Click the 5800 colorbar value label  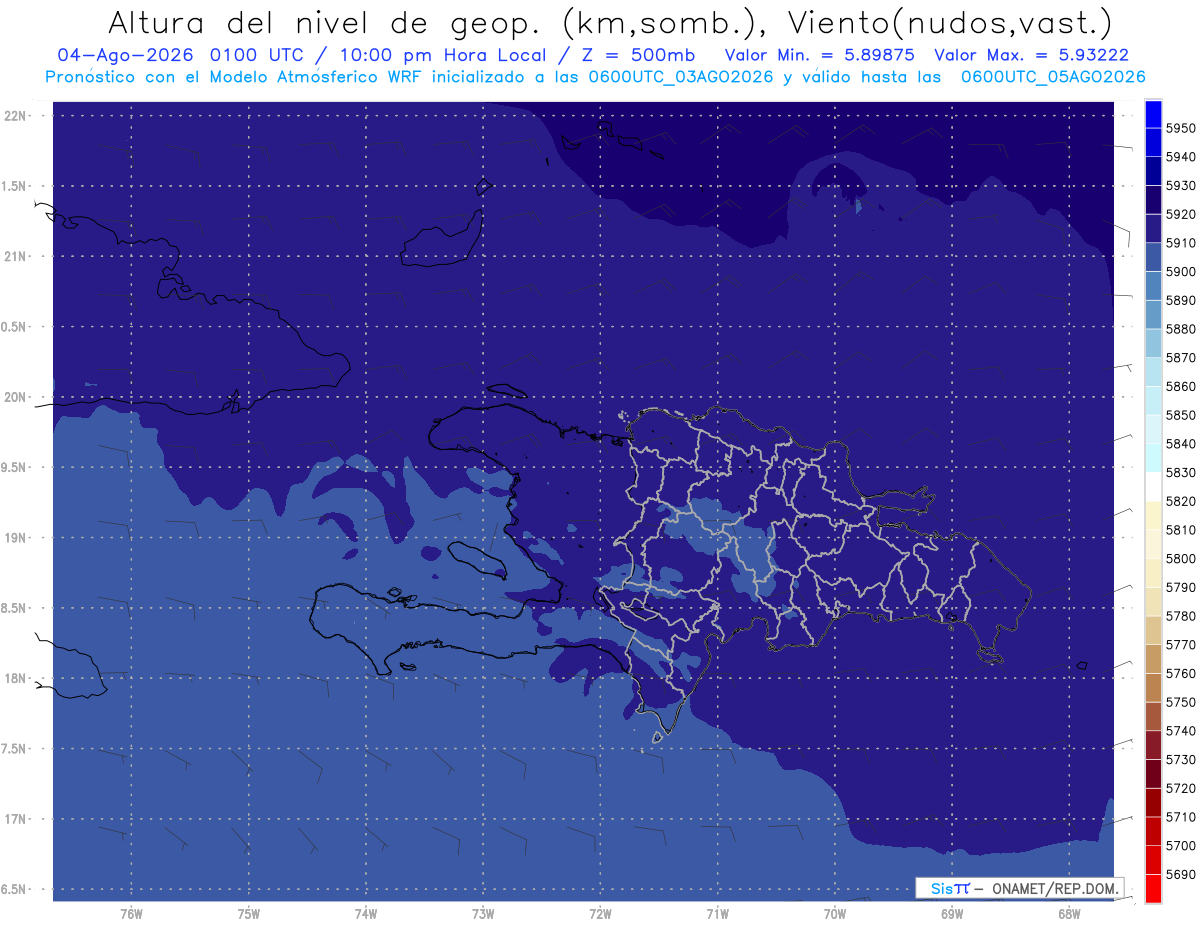(1180, 558)
